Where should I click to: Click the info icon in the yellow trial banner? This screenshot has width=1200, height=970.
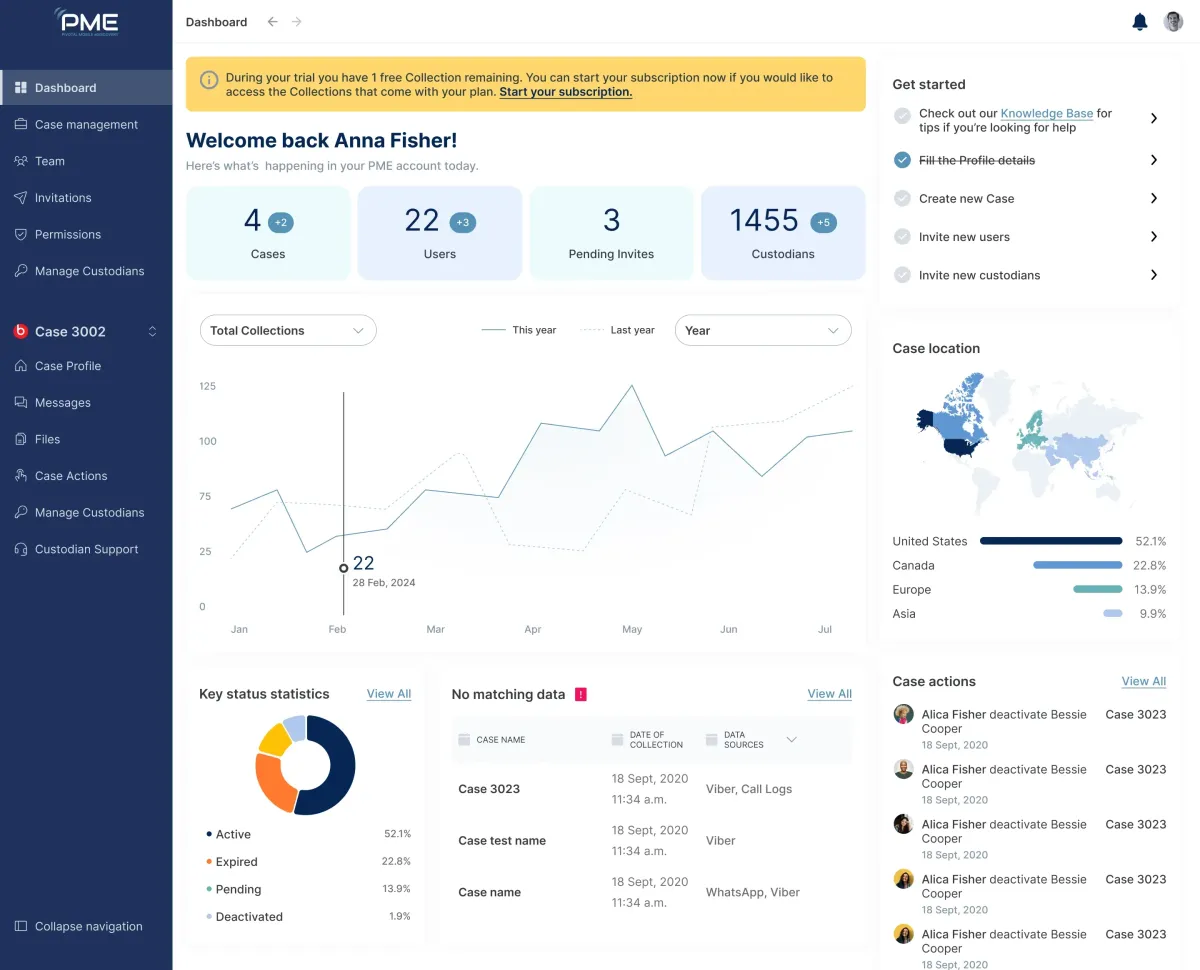tap(209, 80)
